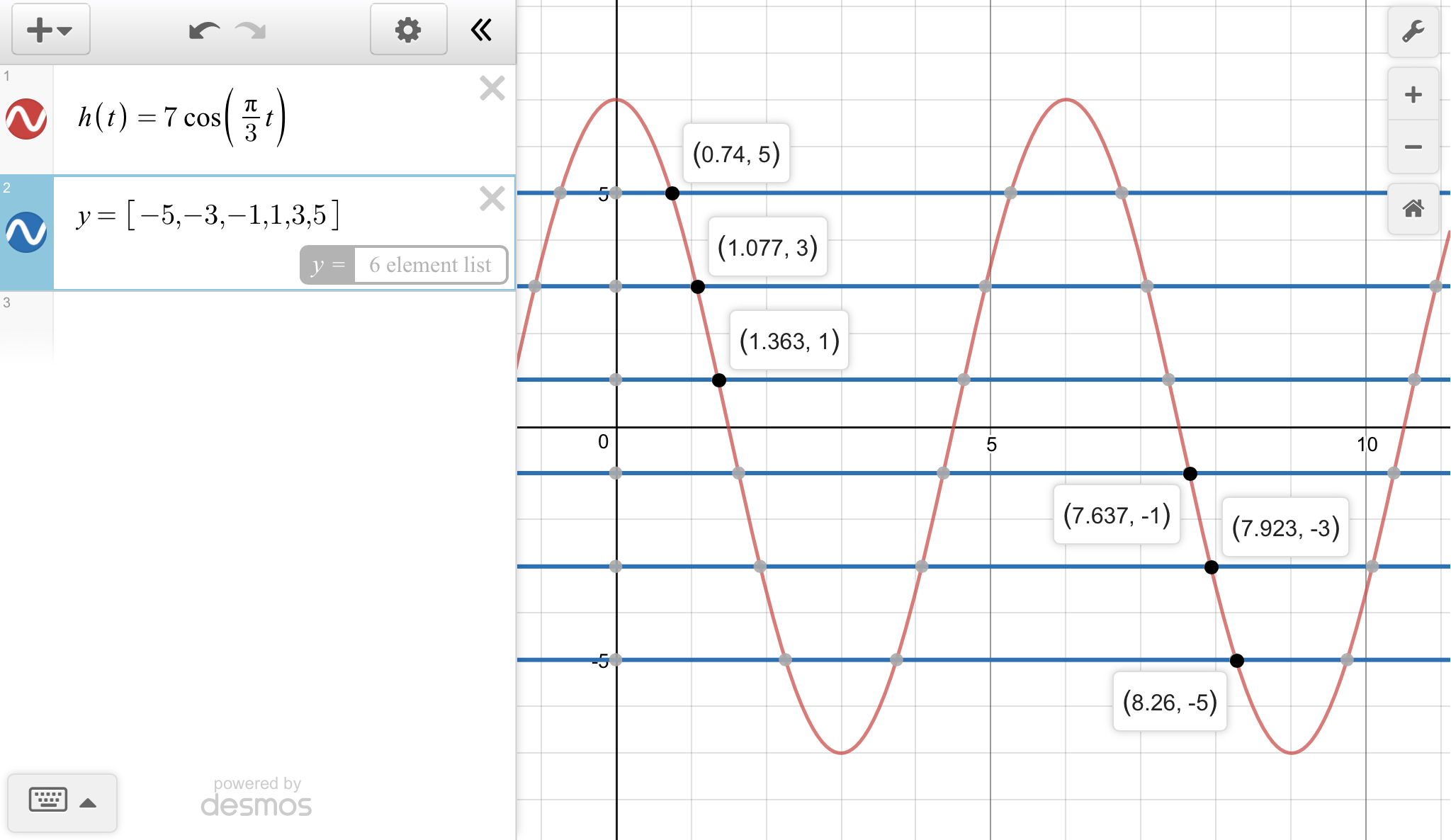The width and height of the screenshot is (1451, 840).
Task: Select the point at (8.26, -5)
Action: click(x=1237, y=660)
